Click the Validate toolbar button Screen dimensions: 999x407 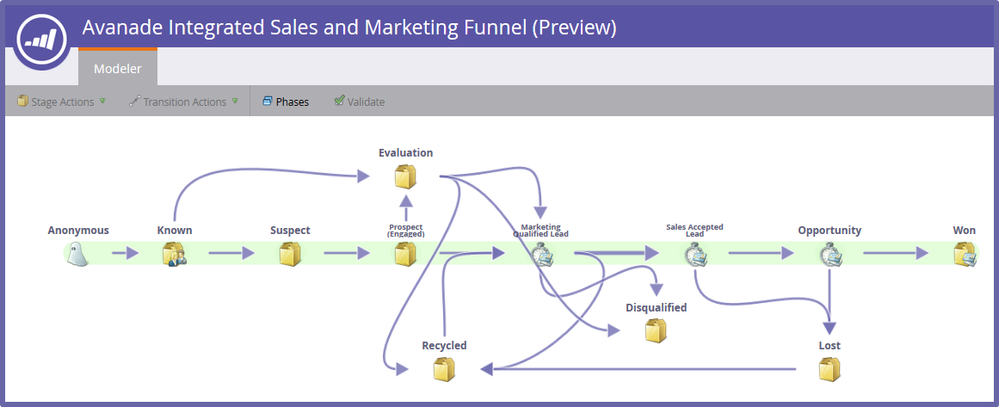[x=359, y=101]
